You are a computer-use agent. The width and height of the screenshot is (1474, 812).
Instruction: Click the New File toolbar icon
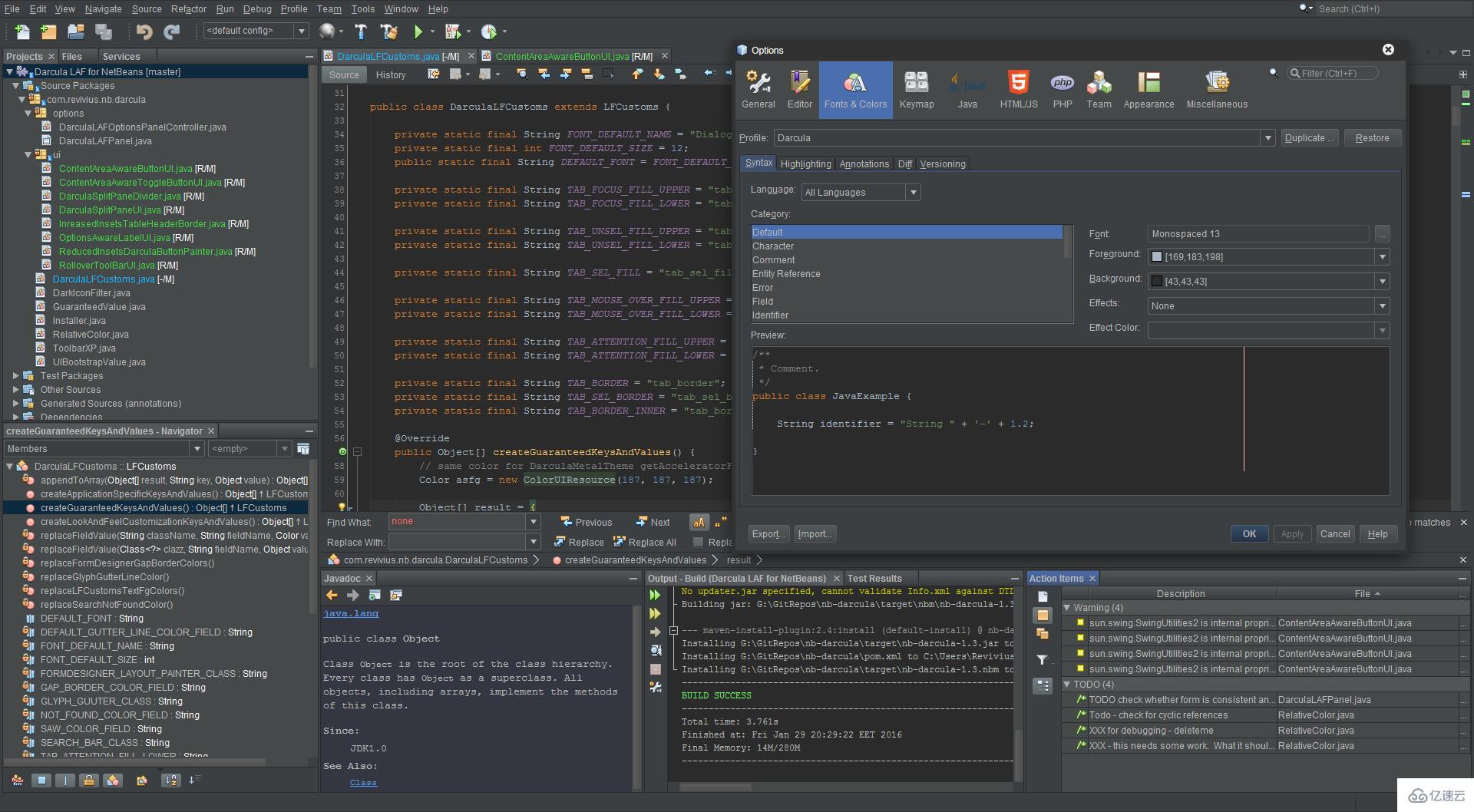[x=22, y=31]
